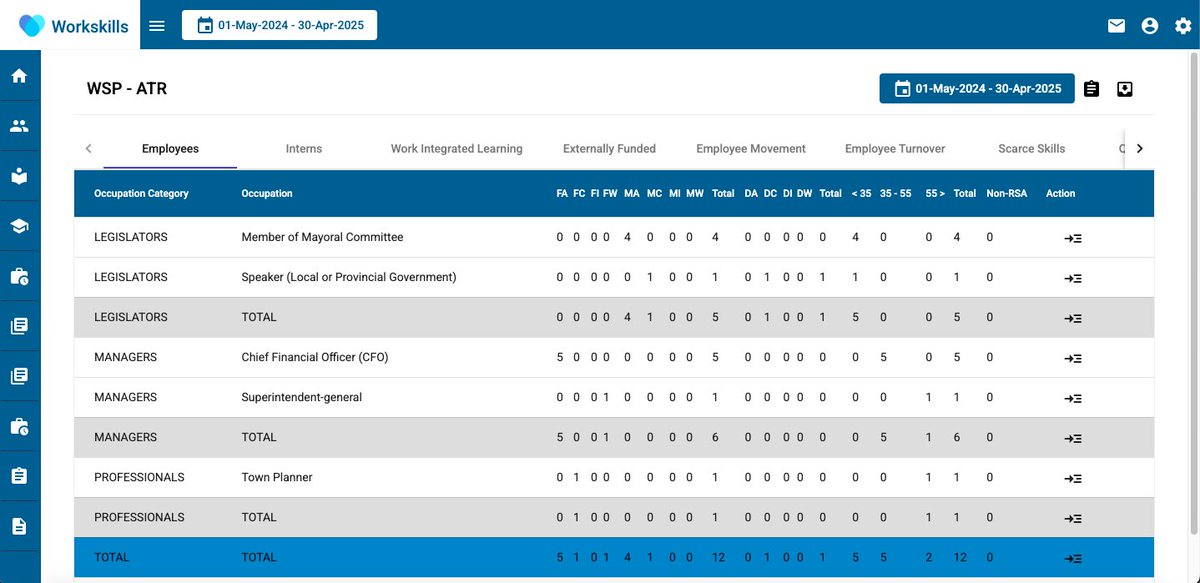Click the clipboard report icon beside date range
Image resolution: width=1200 pixels, height=583 pixels.
point(1092,89)
